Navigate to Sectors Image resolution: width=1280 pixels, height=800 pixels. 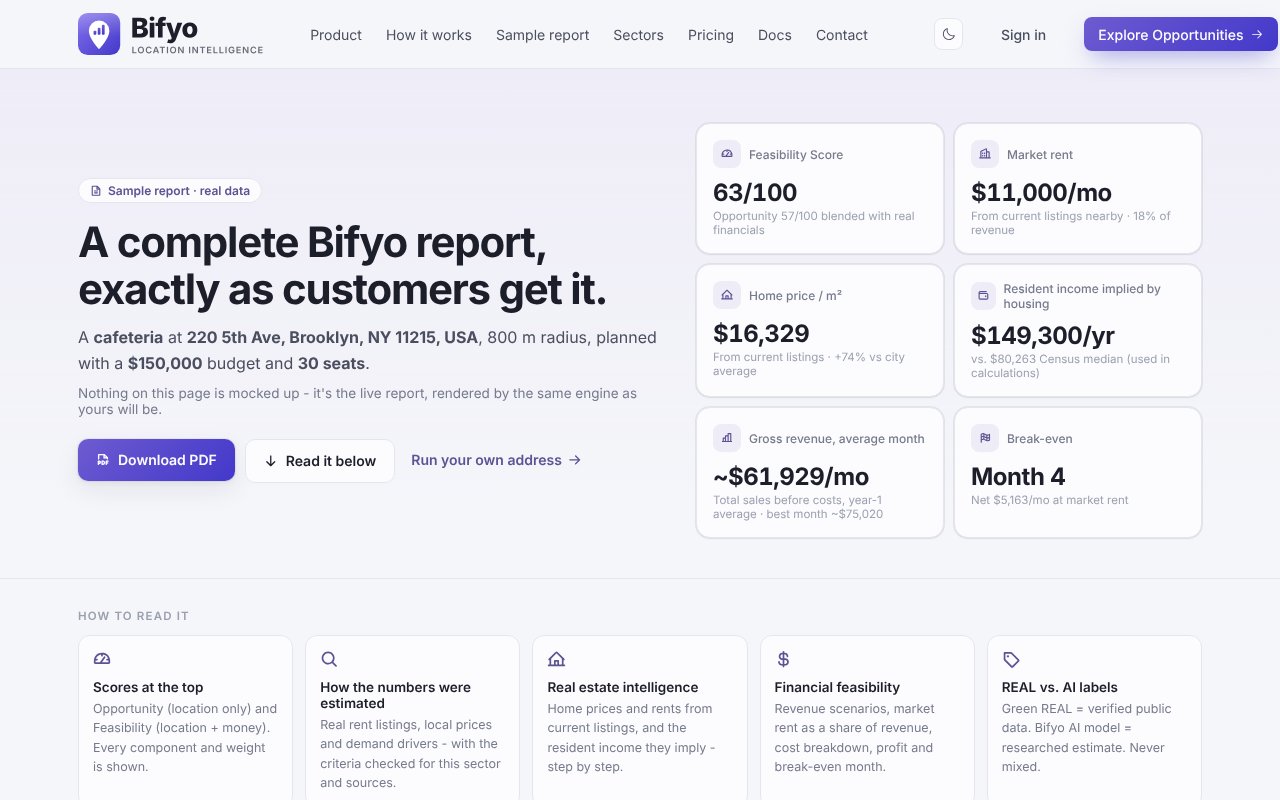[x=639, y=35]
